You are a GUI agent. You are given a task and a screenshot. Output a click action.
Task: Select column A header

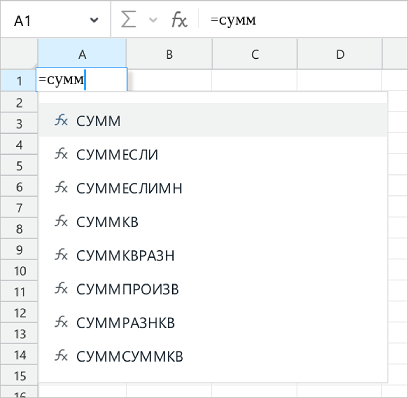[82, 54]
